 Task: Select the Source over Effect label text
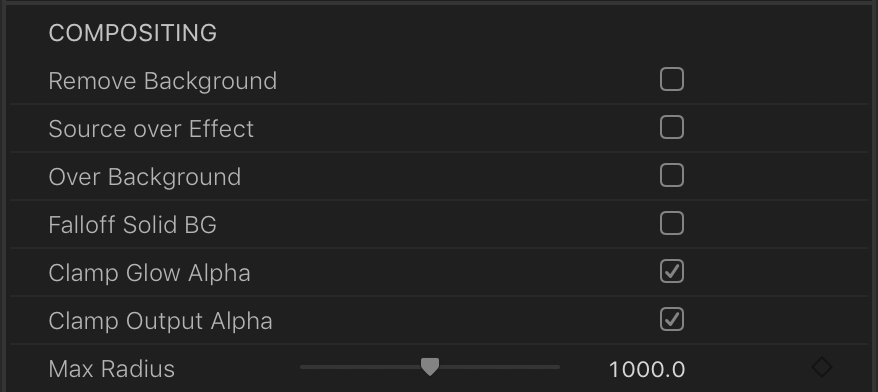[x=151, y=129]
